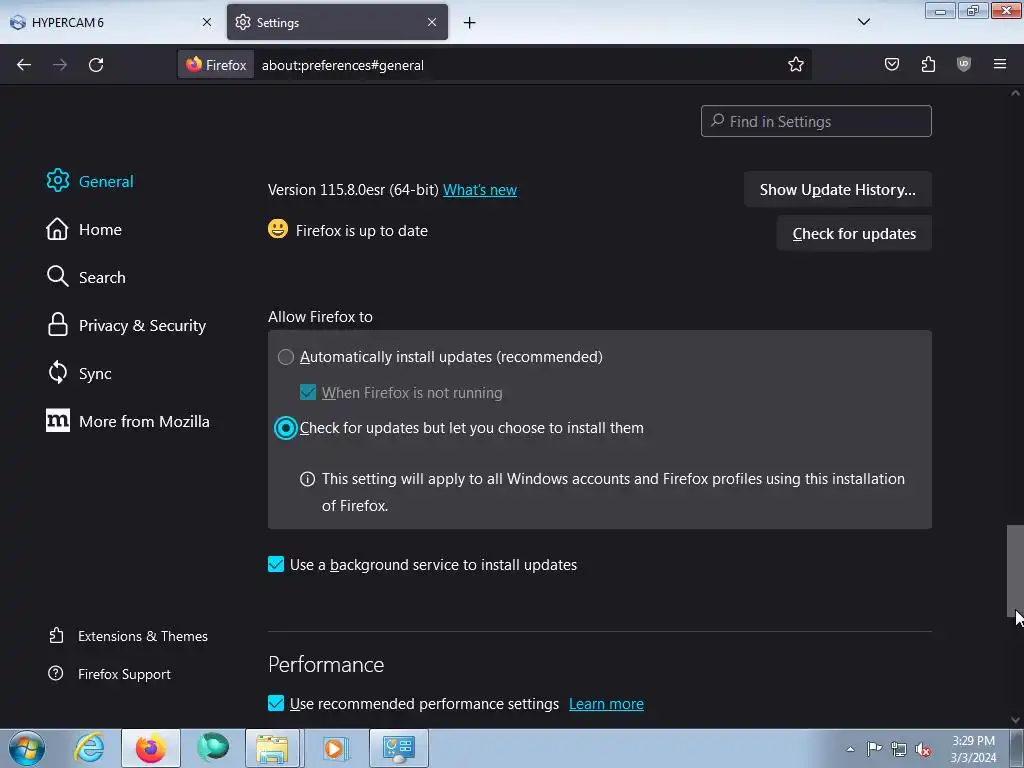Open the teal bird app taskbar icon
1024x768 pixels.
click(213, 748)
